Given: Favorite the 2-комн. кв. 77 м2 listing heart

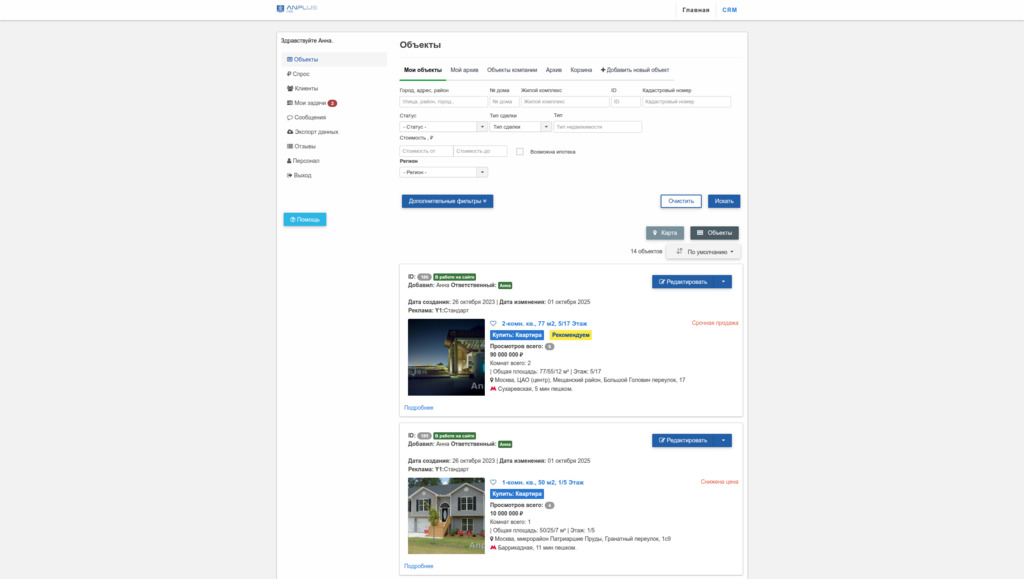Looking at the screenshot, I should [493, 324].
